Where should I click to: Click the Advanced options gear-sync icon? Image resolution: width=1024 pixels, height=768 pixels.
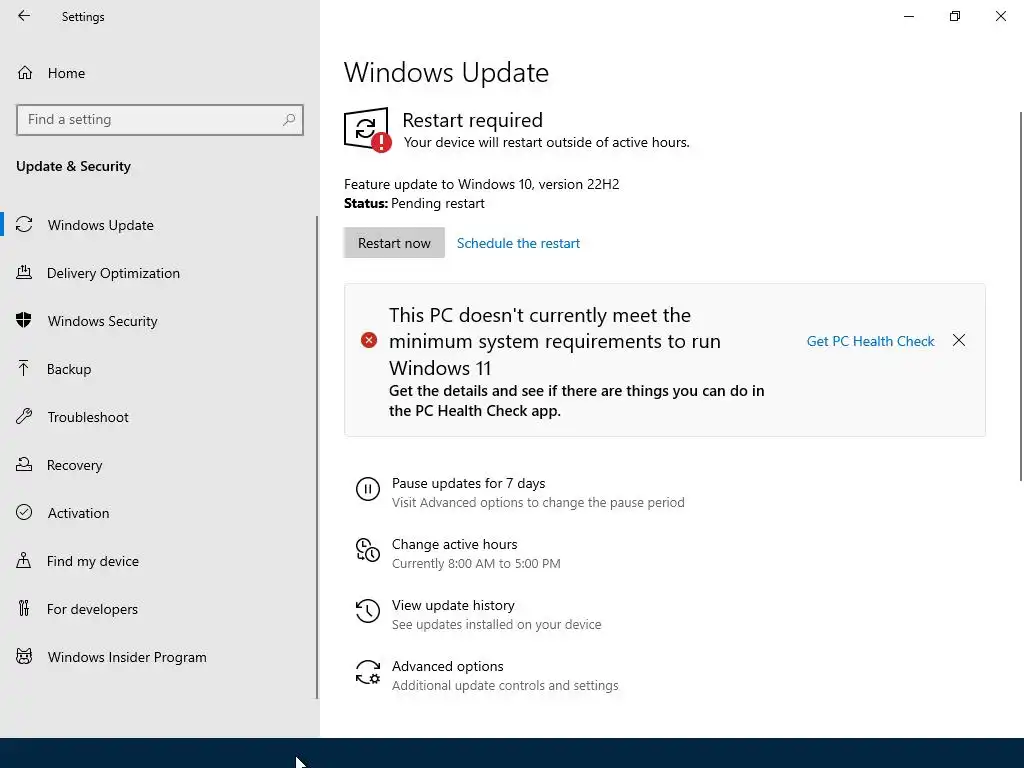point(368,672)
